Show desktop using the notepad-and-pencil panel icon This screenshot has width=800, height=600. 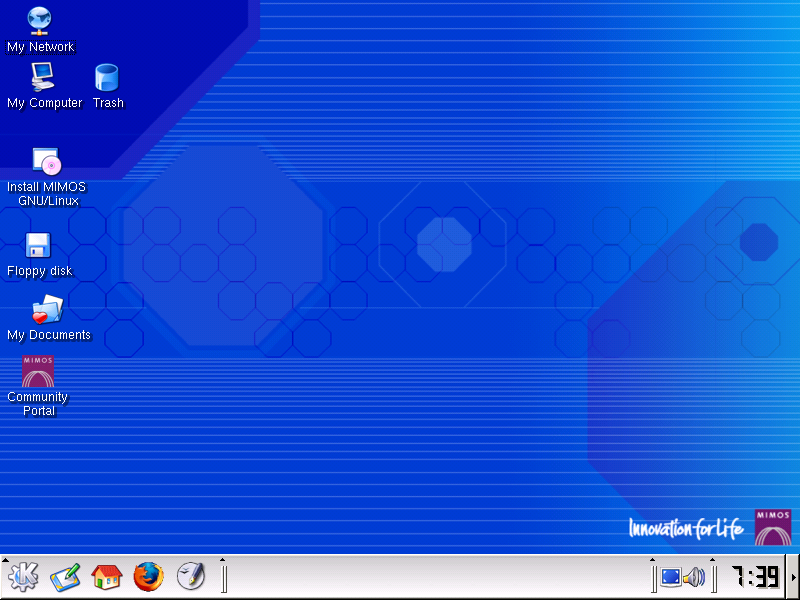[x=65, y=577]
